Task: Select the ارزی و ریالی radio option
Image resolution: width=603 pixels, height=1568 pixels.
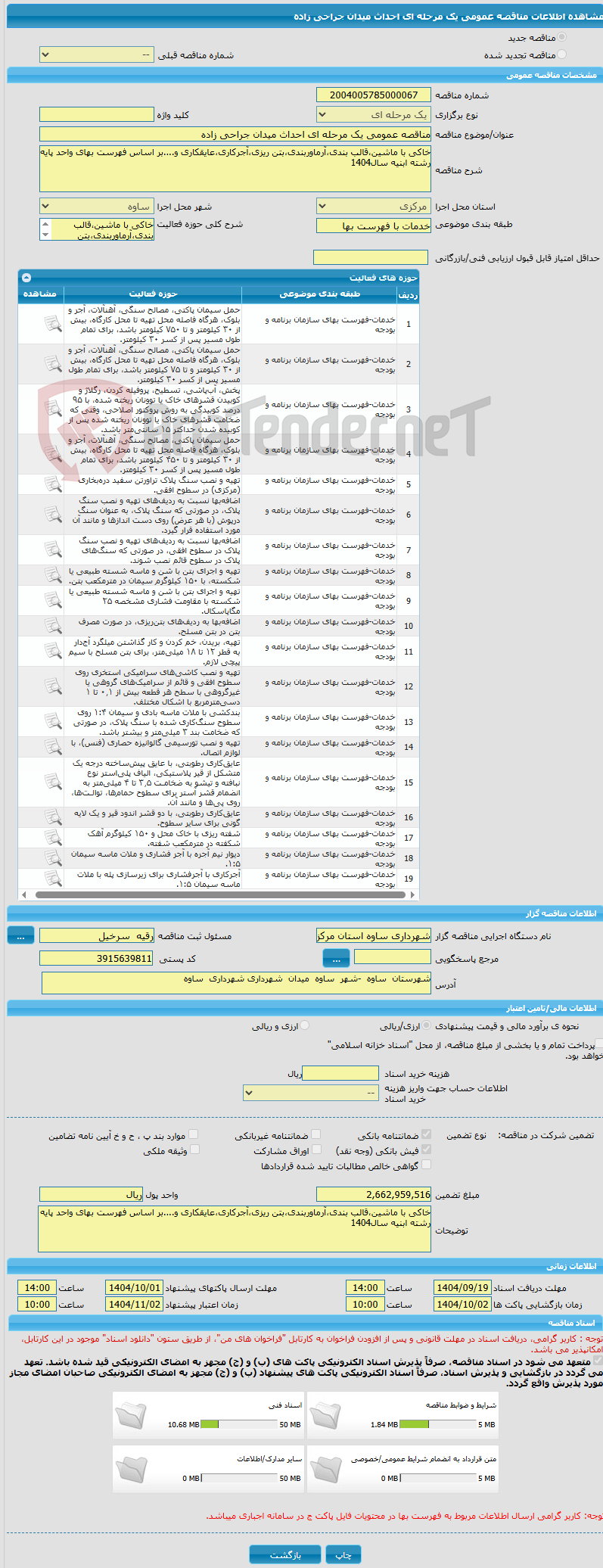Action: pyautogui.click(x=305, y=1025)
